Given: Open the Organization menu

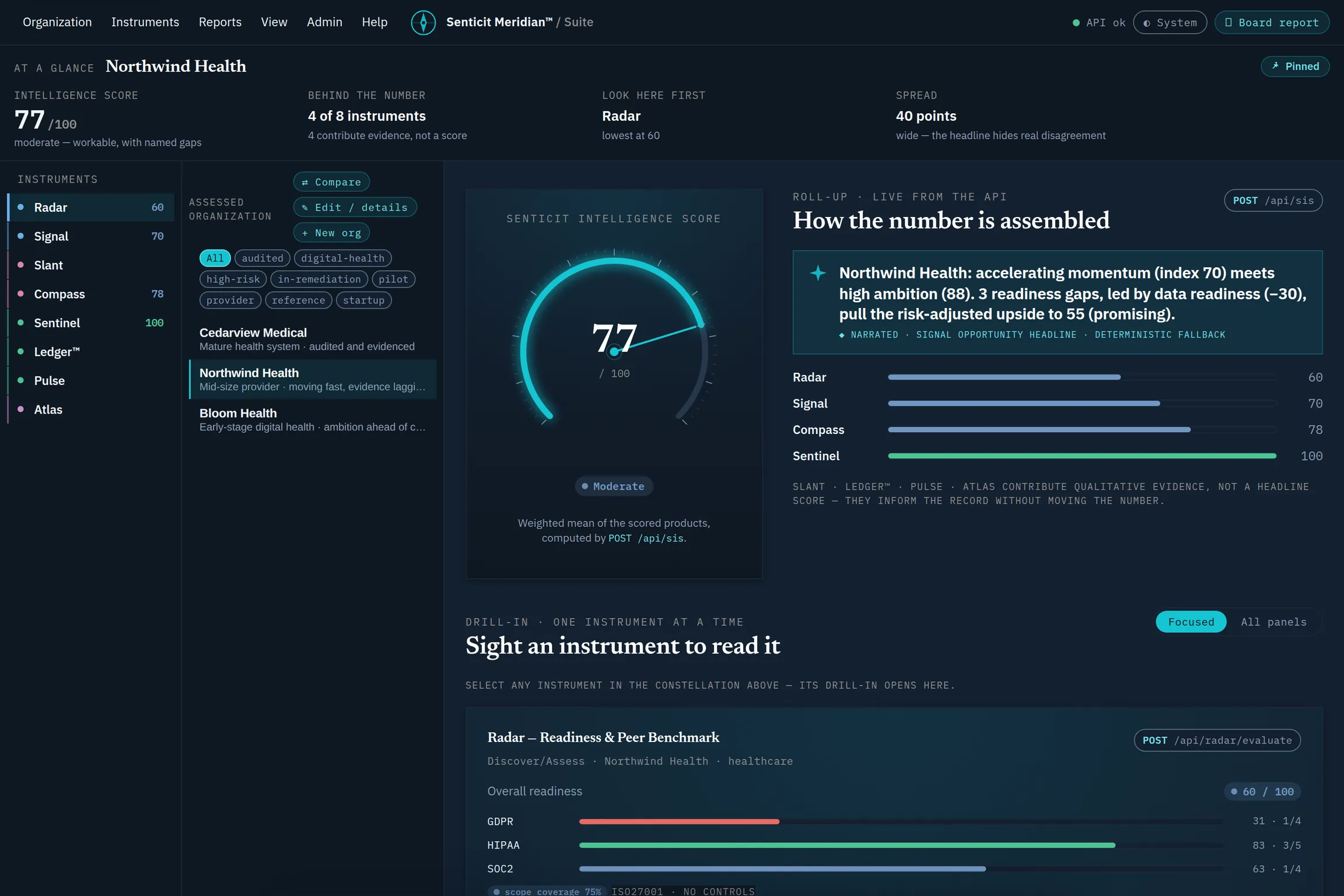Looking at the screenshot, I should click(57, 22).
